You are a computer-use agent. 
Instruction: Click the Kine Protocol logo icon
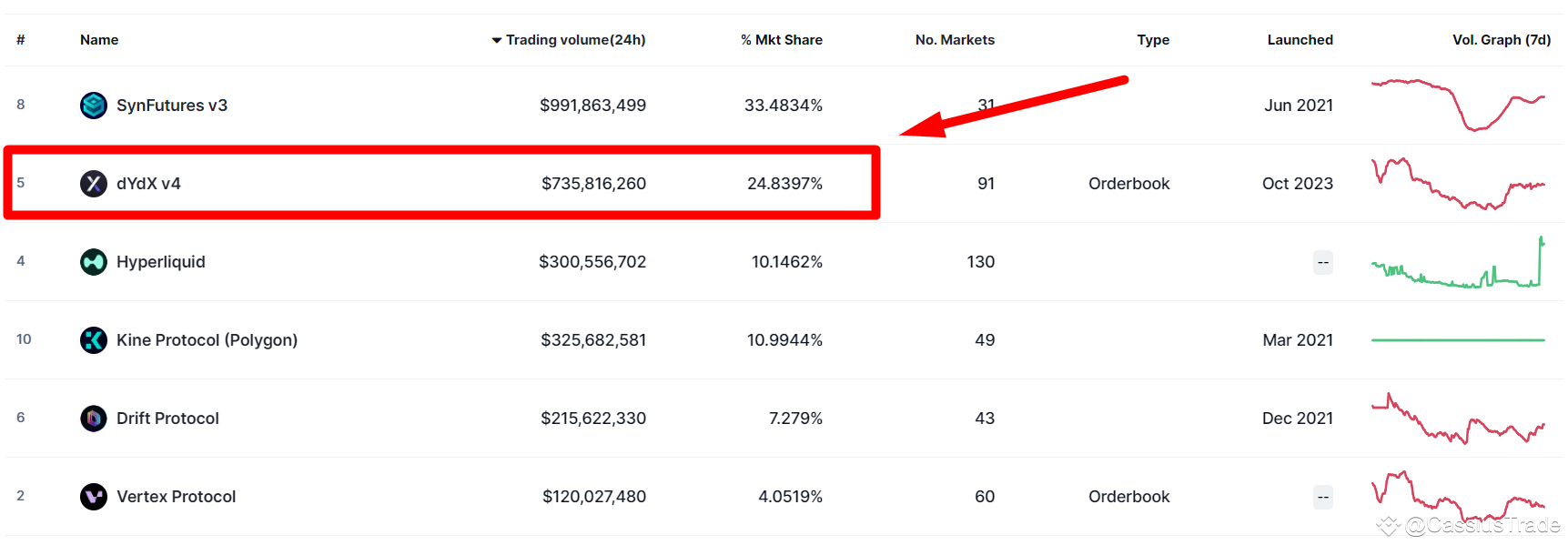tap(94, 340)
